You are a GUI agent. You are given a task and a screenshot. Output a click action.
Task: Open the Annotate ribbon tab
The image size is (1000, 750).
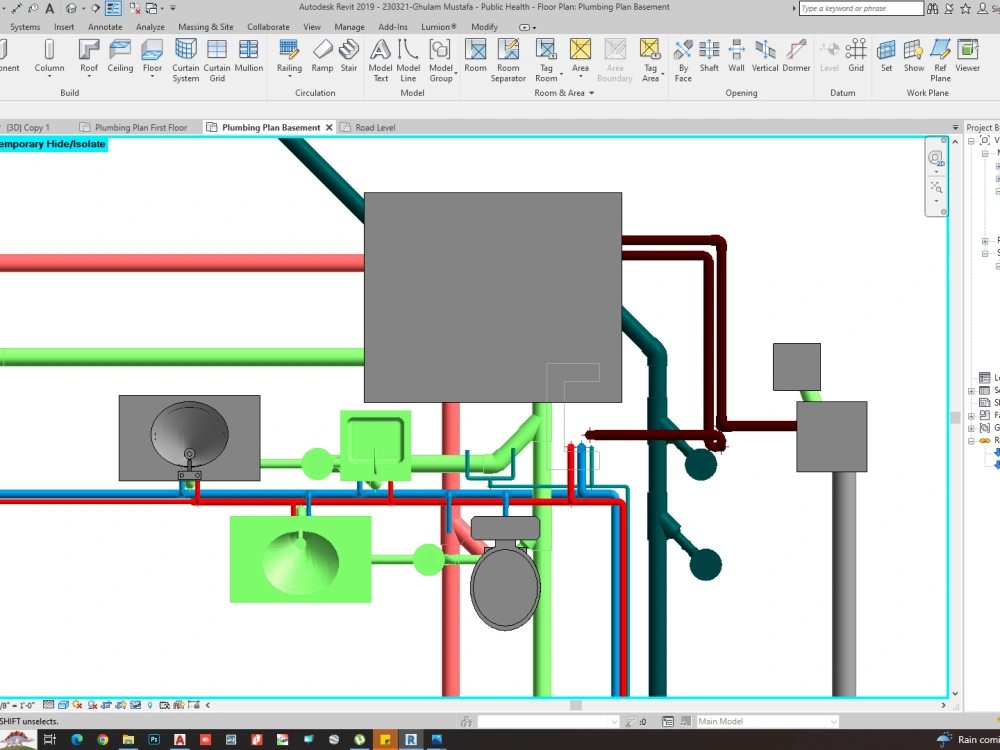point(105,27)
